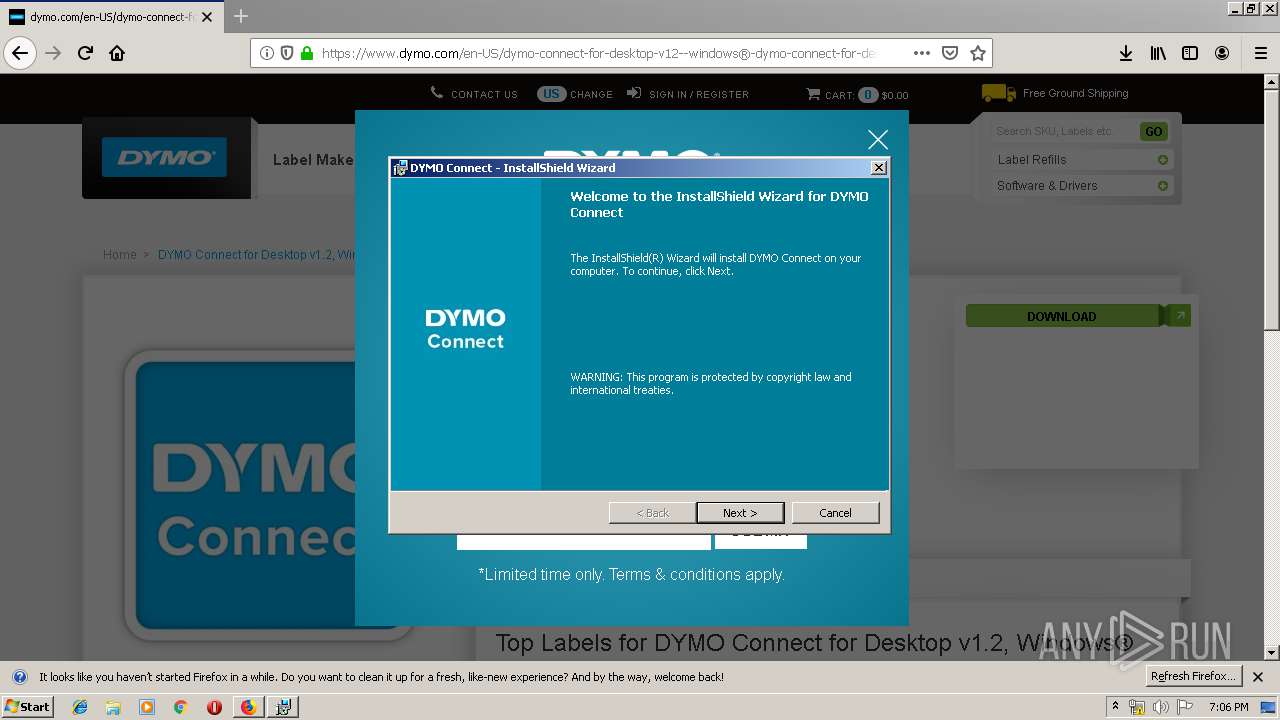Click Refresh Firefox button
1280x720 pixels.
click(1193, 677)
